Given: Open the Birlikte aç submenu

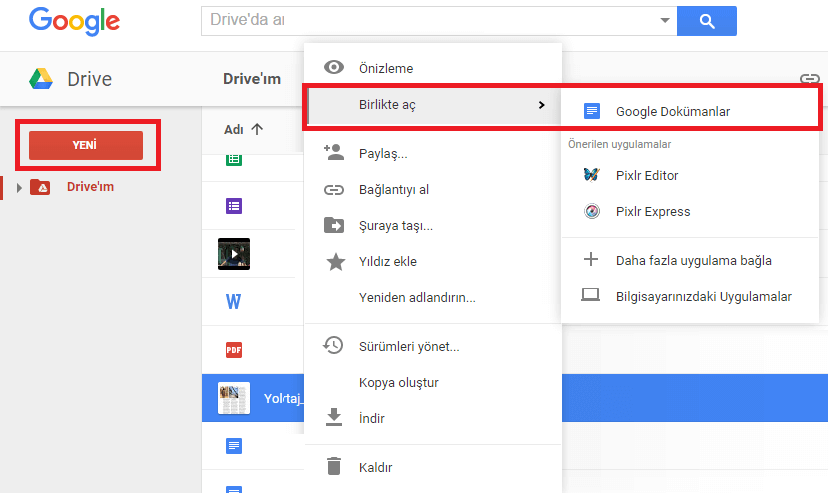Looking at the screenshot, I should tap(433, 105).
